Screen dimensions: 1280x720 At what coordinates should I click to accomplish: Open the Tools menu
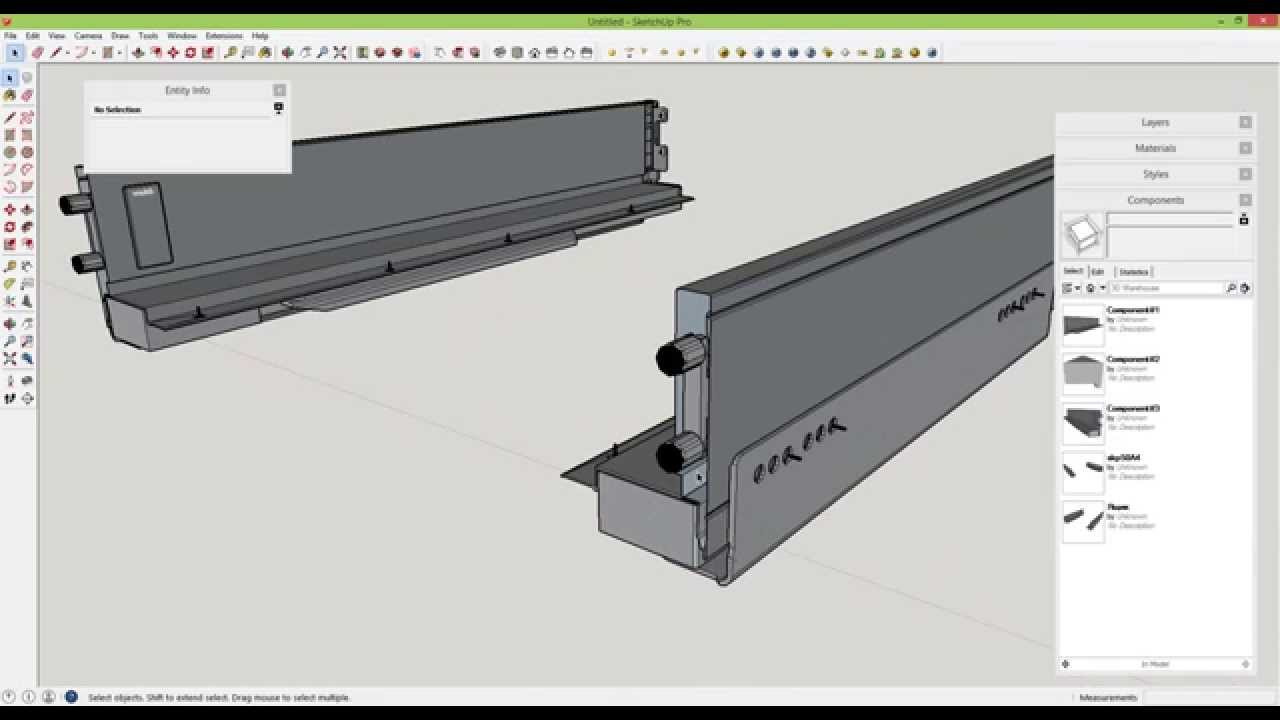click(148, 36)
